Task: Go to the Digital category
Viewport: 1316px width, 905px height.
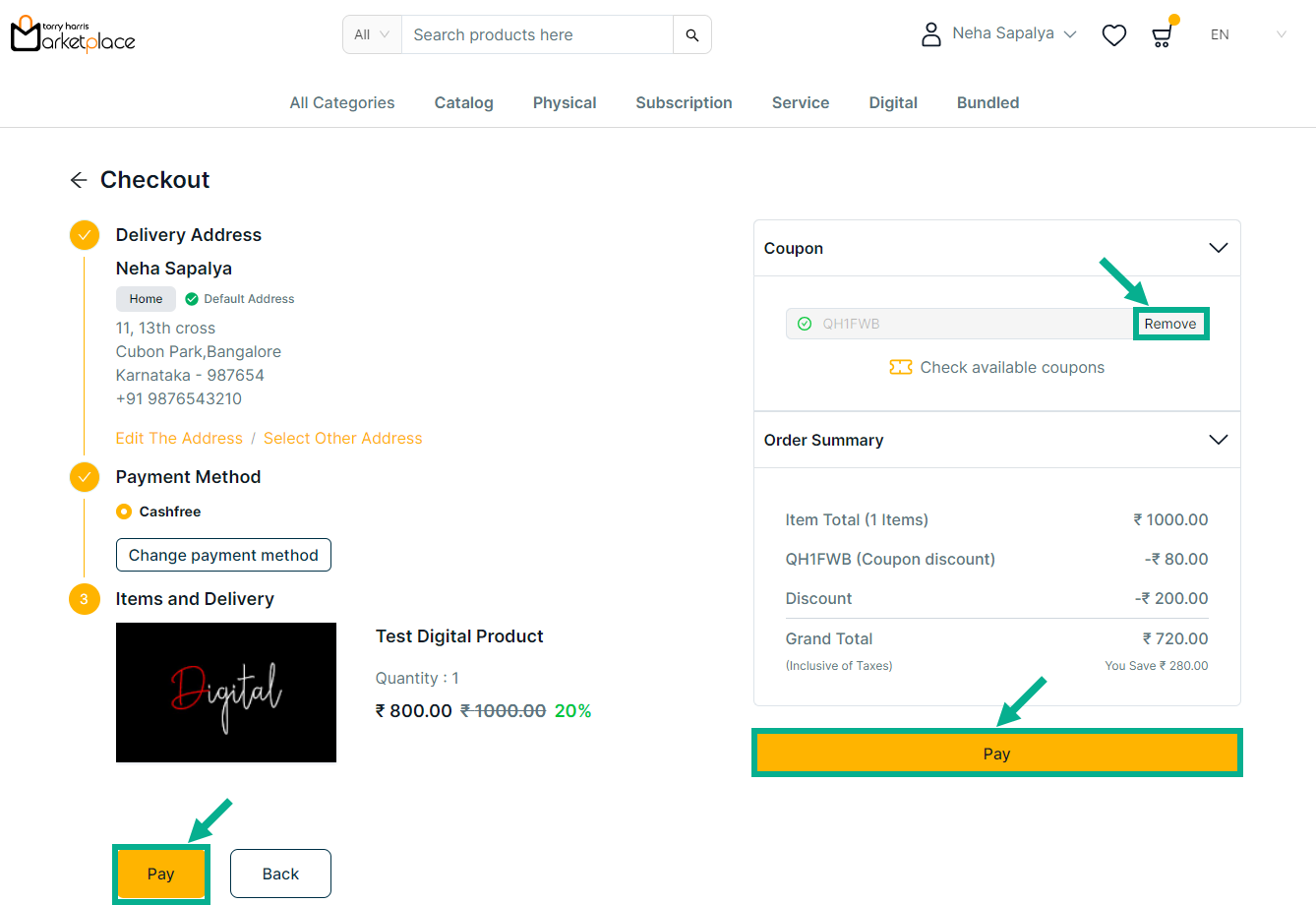Action: coord(892,102)
